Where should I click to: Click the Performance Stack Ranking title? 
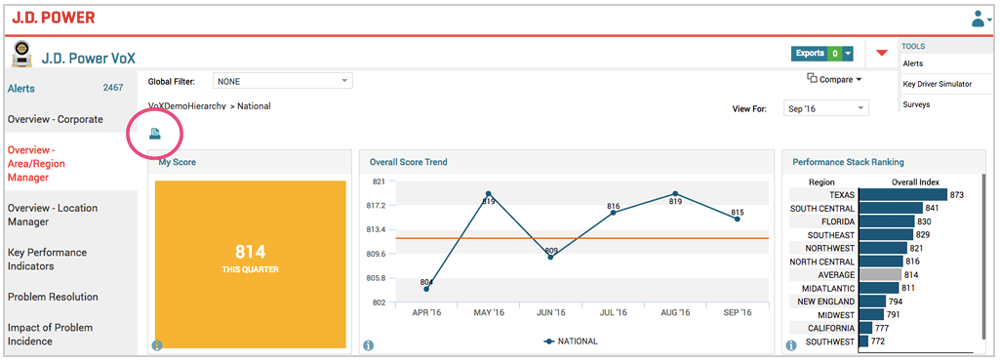[x=848, y=162]
